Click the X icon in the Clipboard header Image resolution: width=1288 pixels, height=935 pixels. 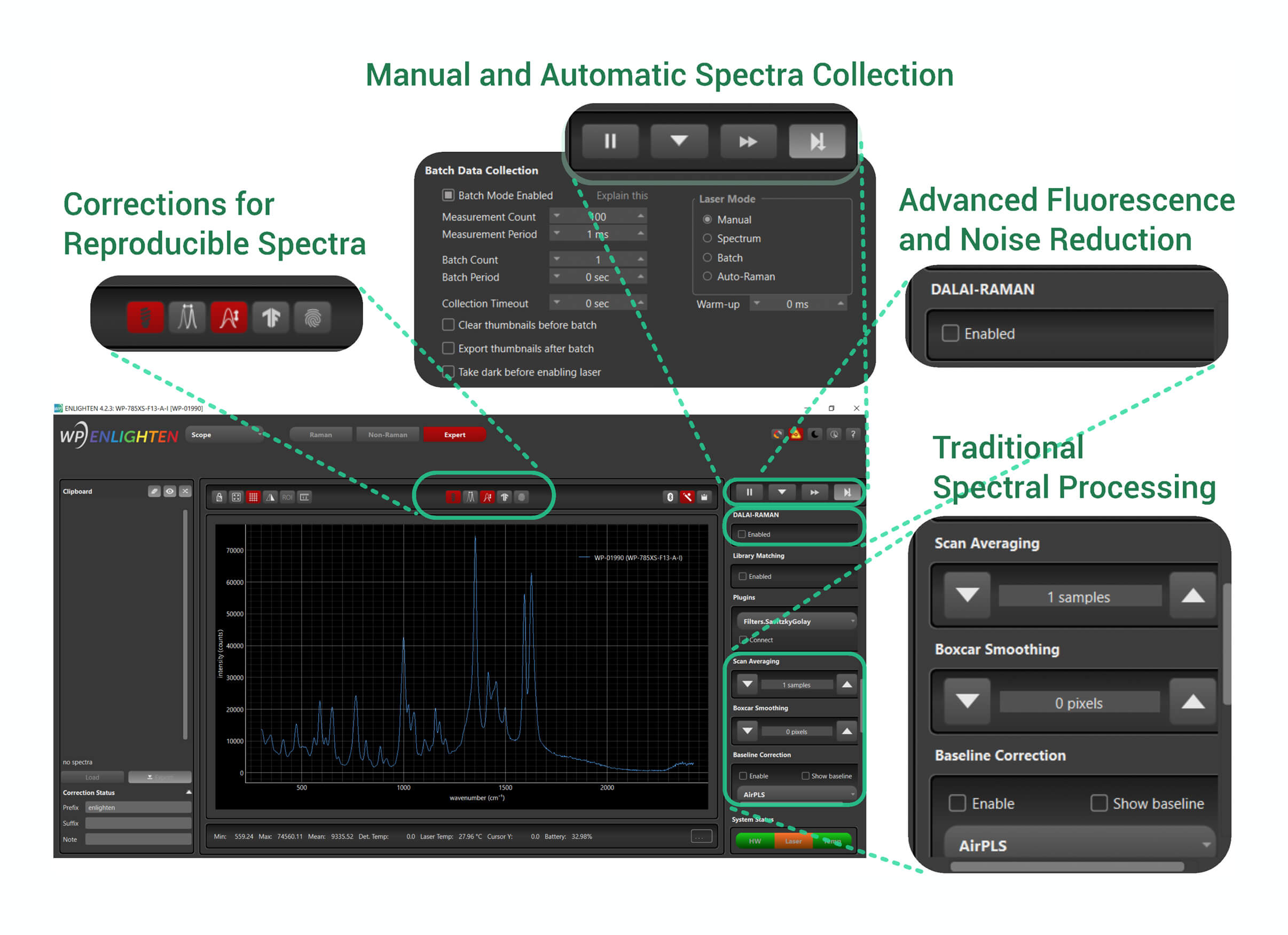[185, 492]
